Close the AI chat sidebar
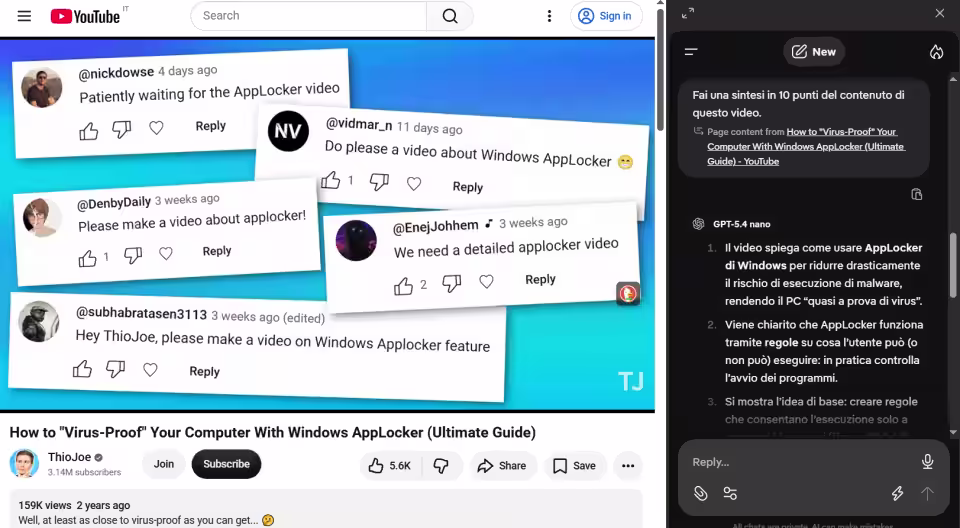This screenshot has width=960, height=528. [x=939, y=13]
